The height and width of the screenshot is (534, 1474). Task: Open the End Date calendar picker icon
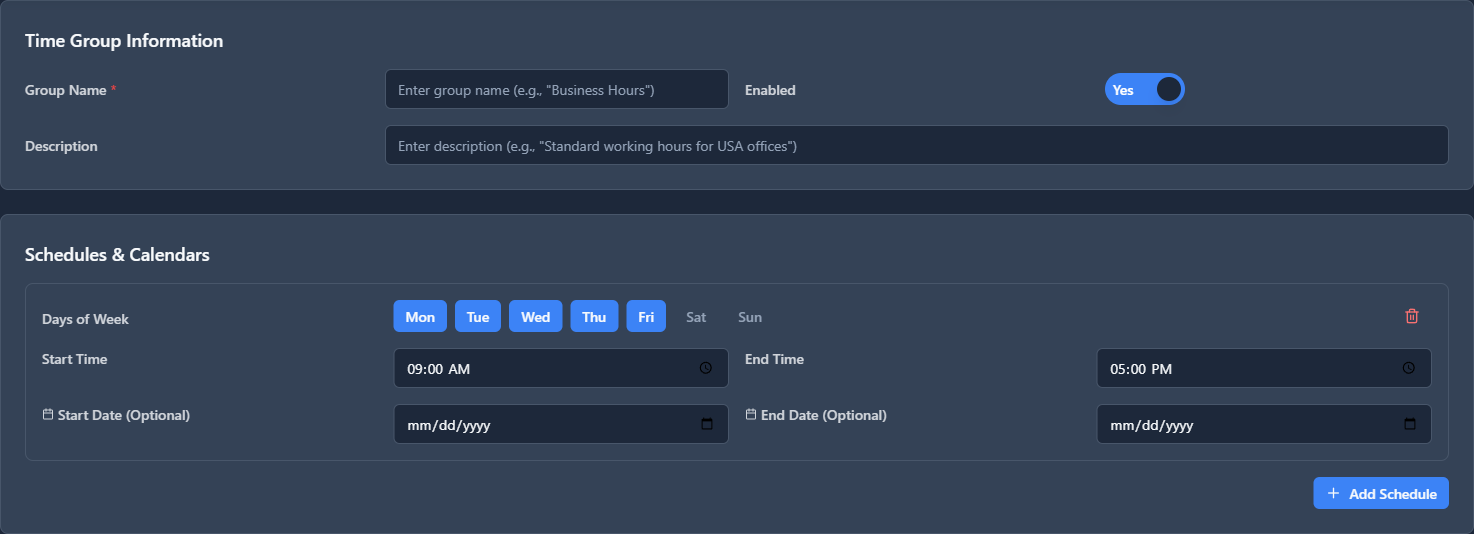1409,424
